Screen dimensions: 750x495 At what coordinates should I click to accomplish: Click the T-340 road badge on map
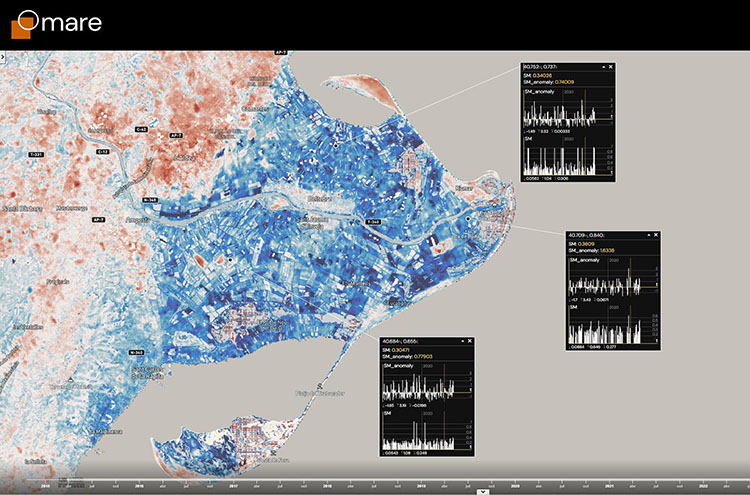pyautogui.click(x=373, y=222)
